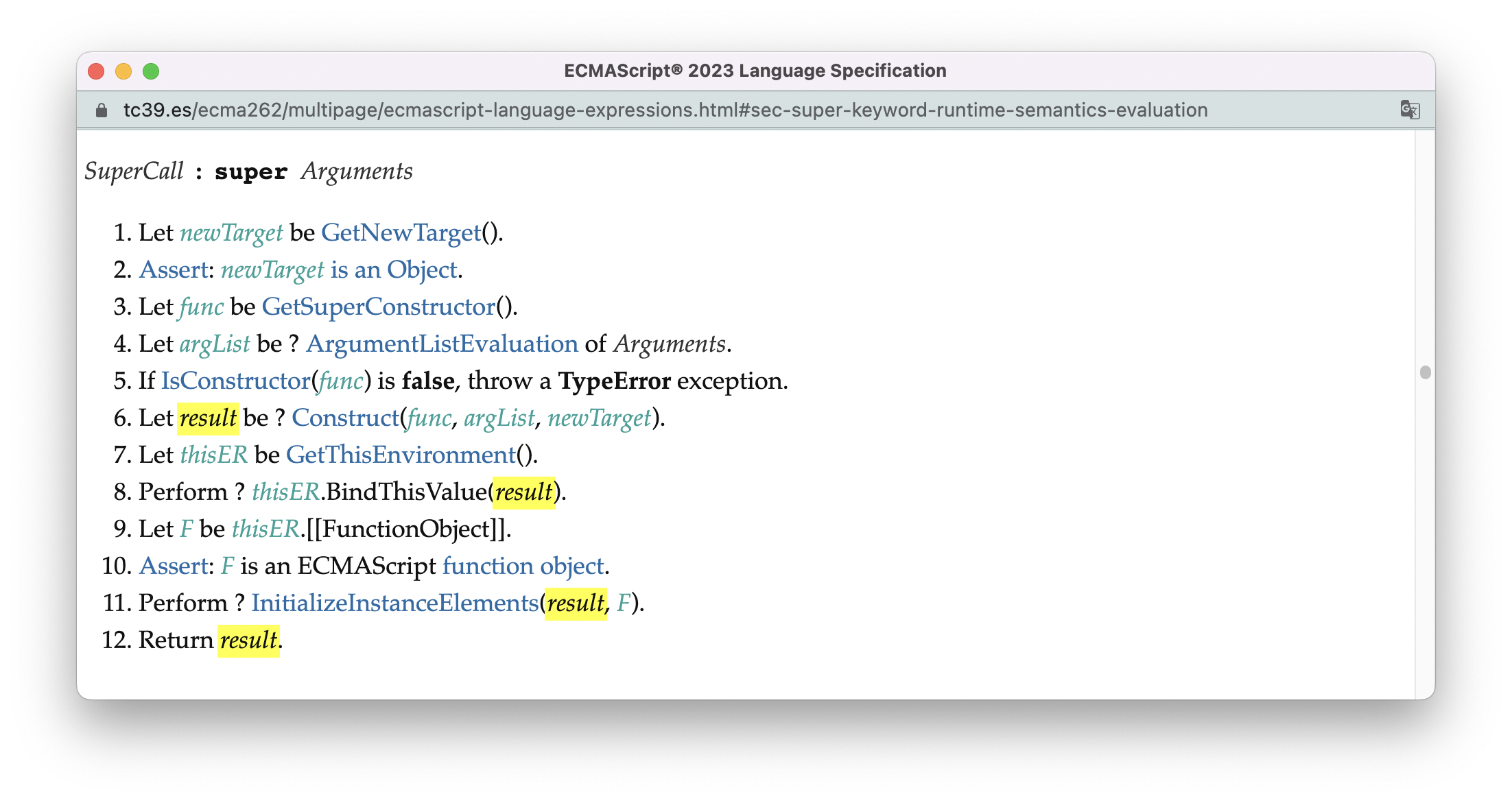Image resolution: width=1512 pixels, height=801 pixels.
Task: Click F argument in step 11
Action: (x=624, y=603)
